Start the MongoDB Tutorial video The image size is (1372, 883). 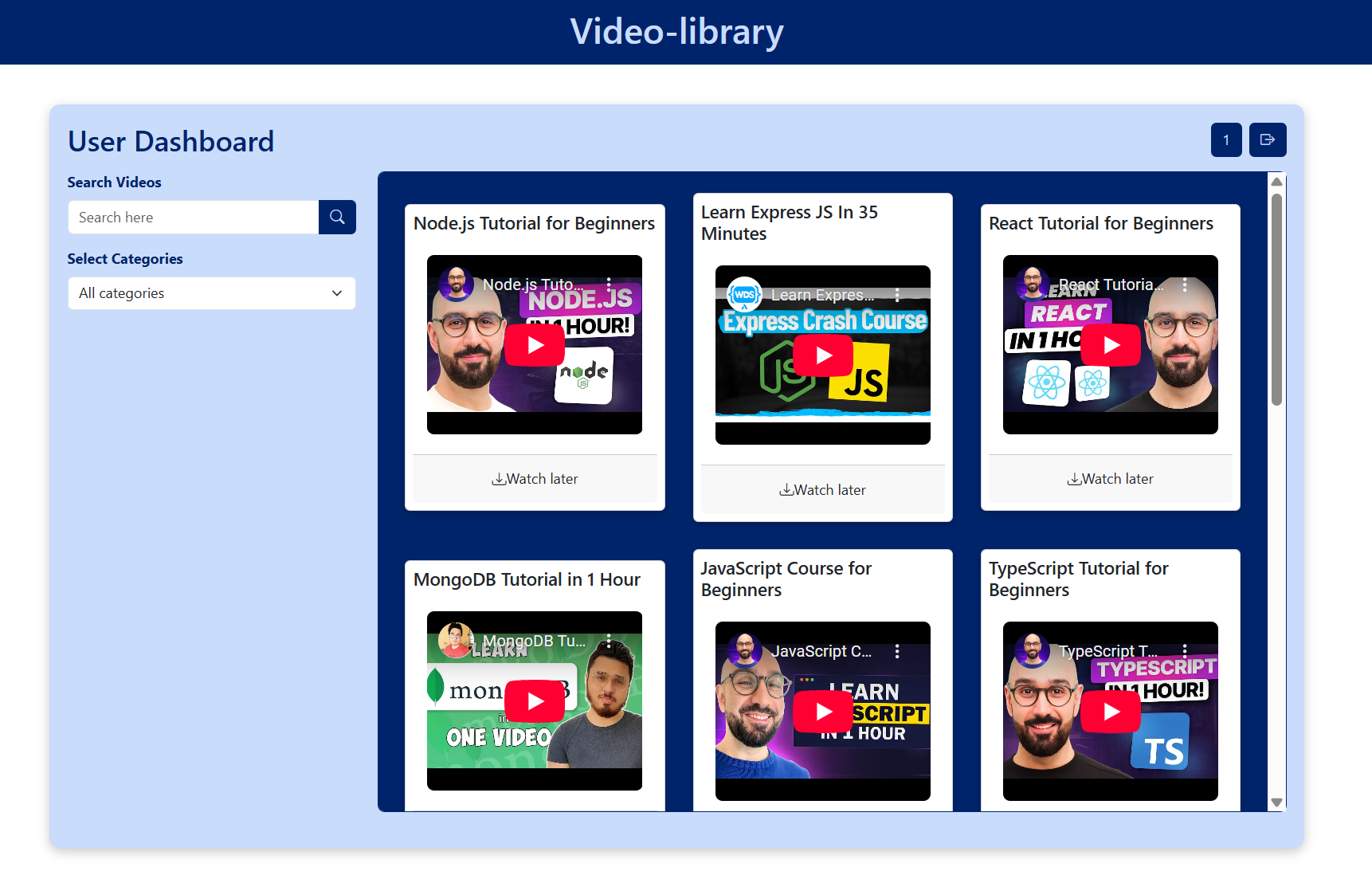[x=535, y=701]
